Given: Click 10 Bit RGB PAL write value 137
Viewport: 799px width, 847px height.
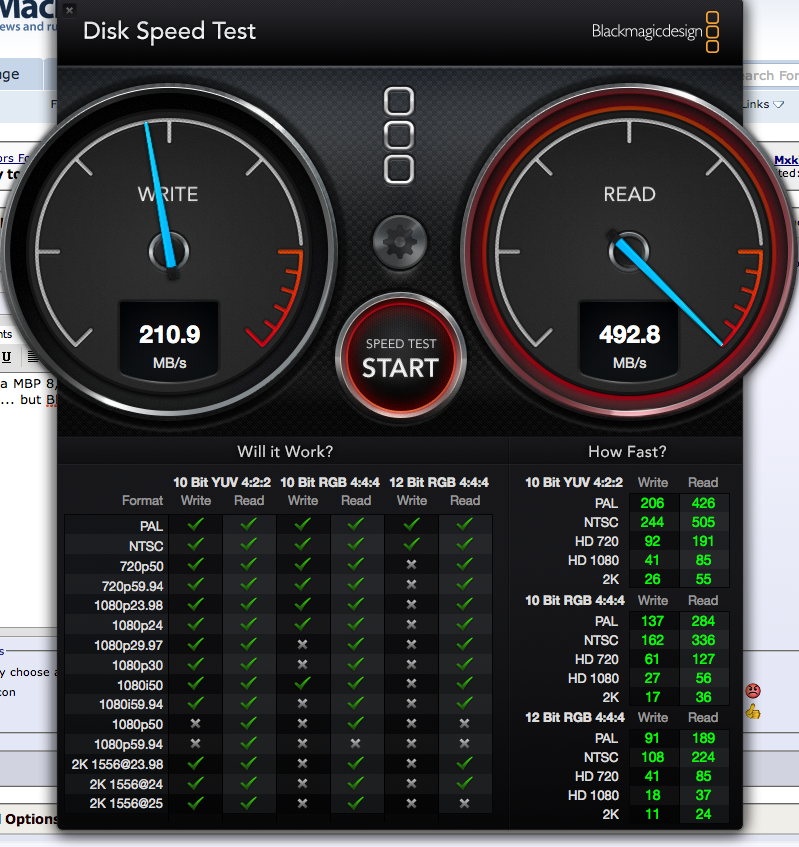Looking at the screenshot, I should (652, 621).
